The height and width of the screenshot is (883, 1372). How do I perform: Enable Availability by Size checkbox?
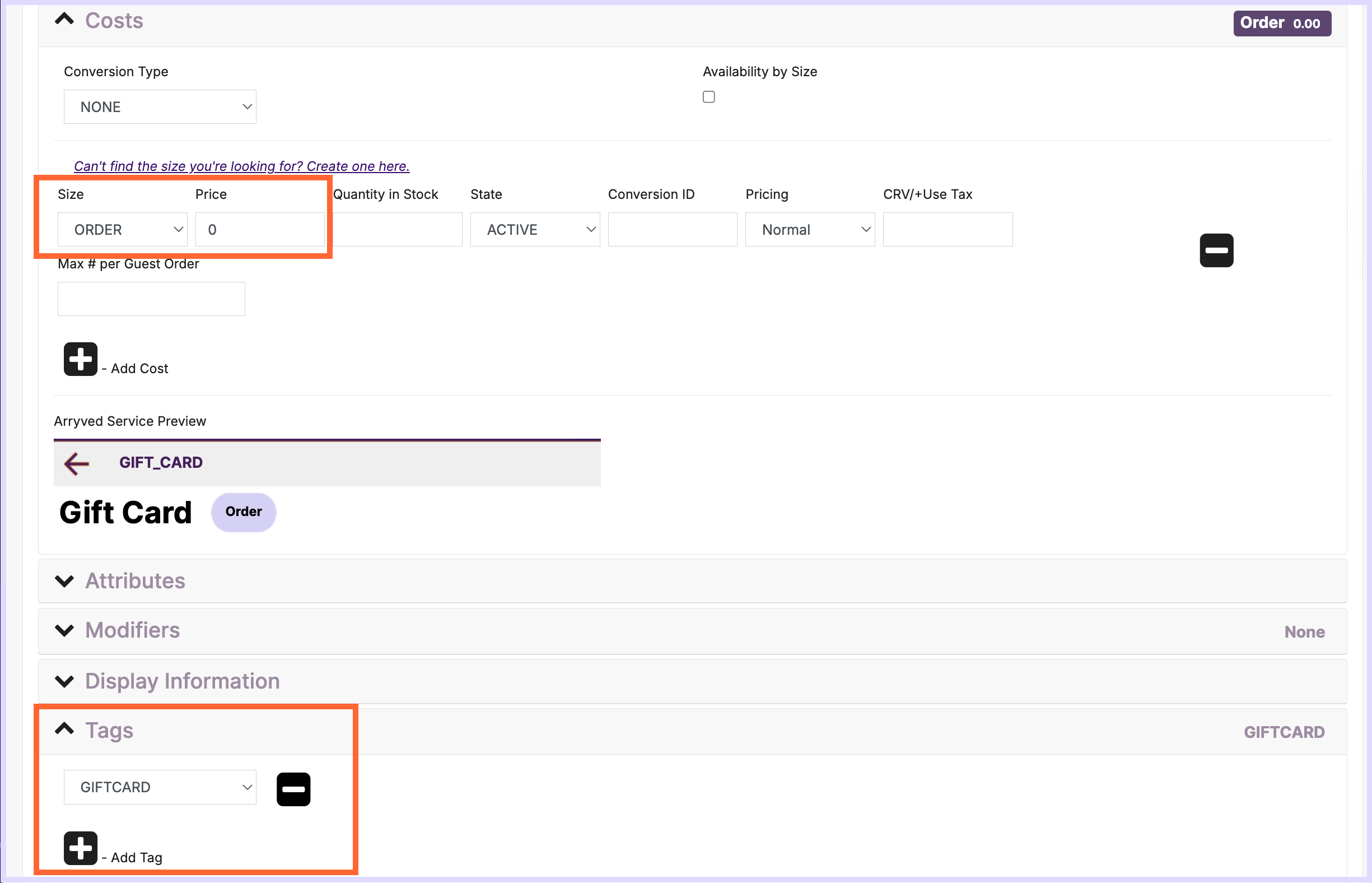709,97
